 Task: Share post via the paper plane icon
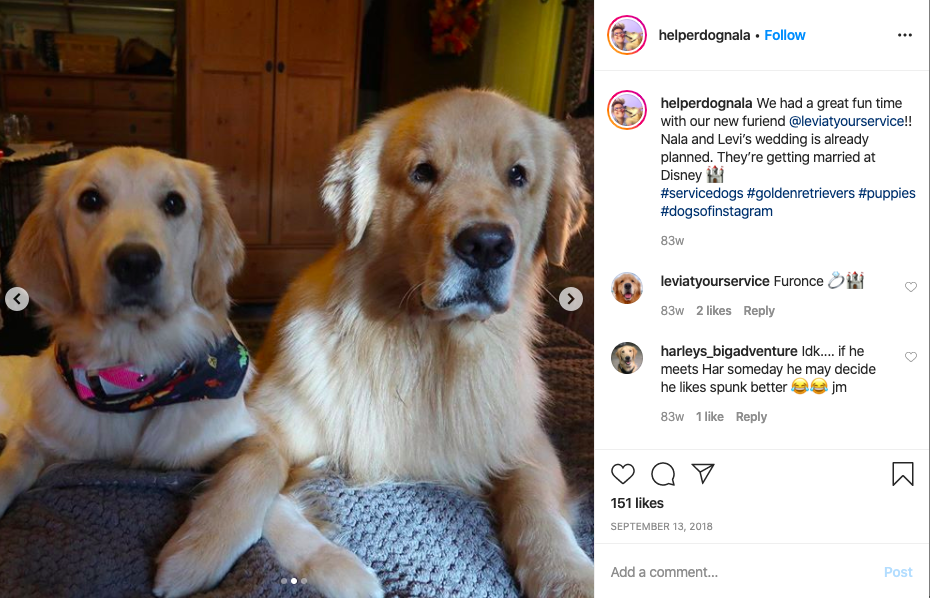pos(703,473)
